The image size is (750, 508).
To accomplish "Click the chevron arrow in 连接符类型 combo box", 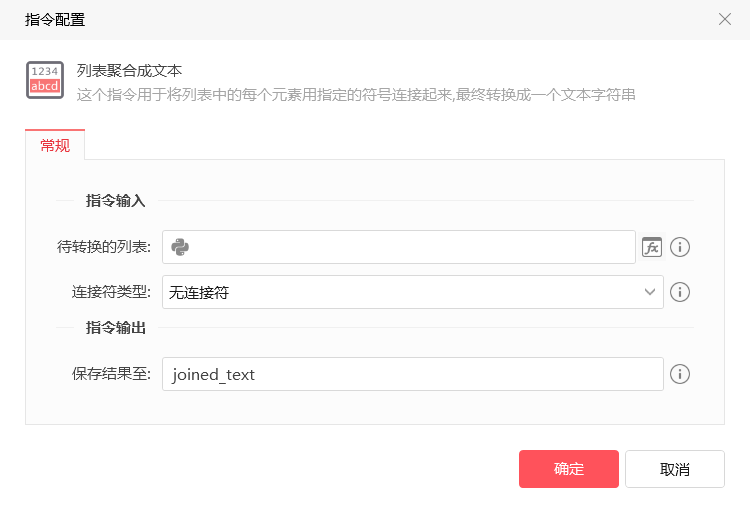I will pos(650,292).
